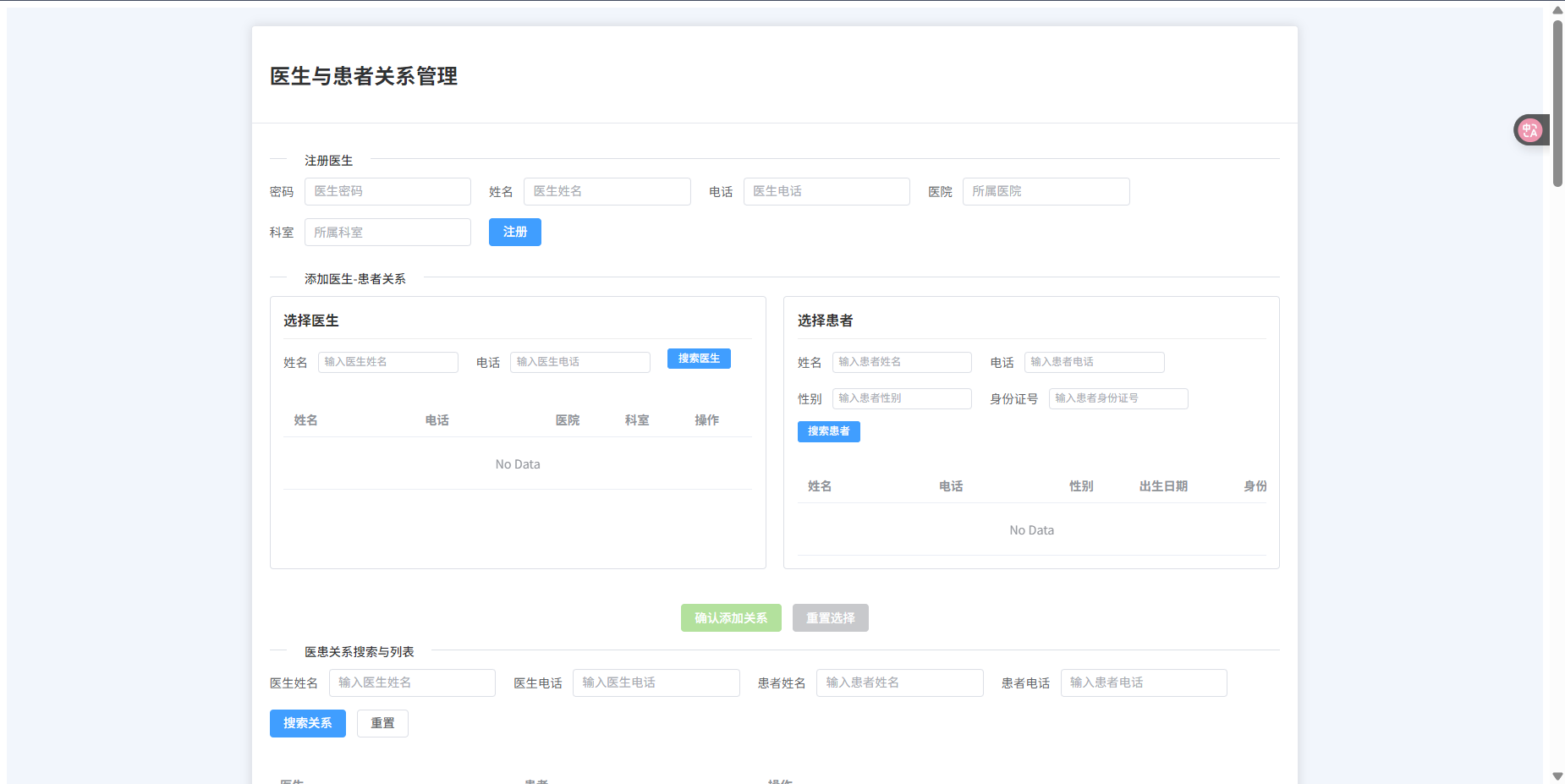Click the 患者姓名 field in relation search

pos(899,683)
